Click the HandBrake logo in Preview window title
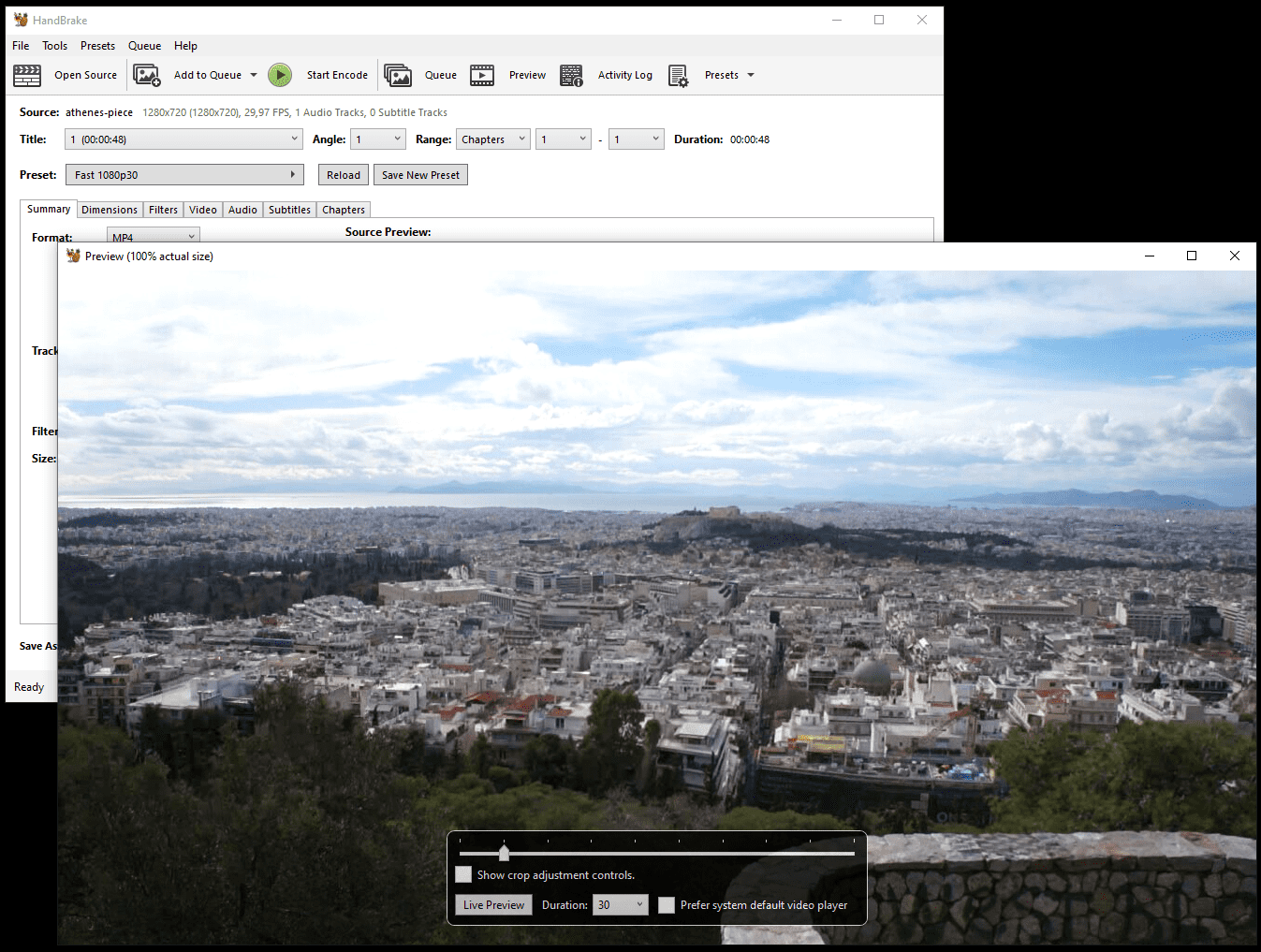The height and width of the screenshot is (952, 1261). point(73,256)
